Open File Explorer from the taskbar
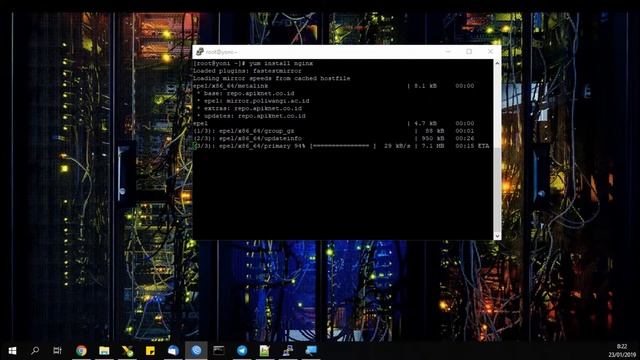Image resolution: width=640 pixels, height=360 pixels. pos(104,351)
